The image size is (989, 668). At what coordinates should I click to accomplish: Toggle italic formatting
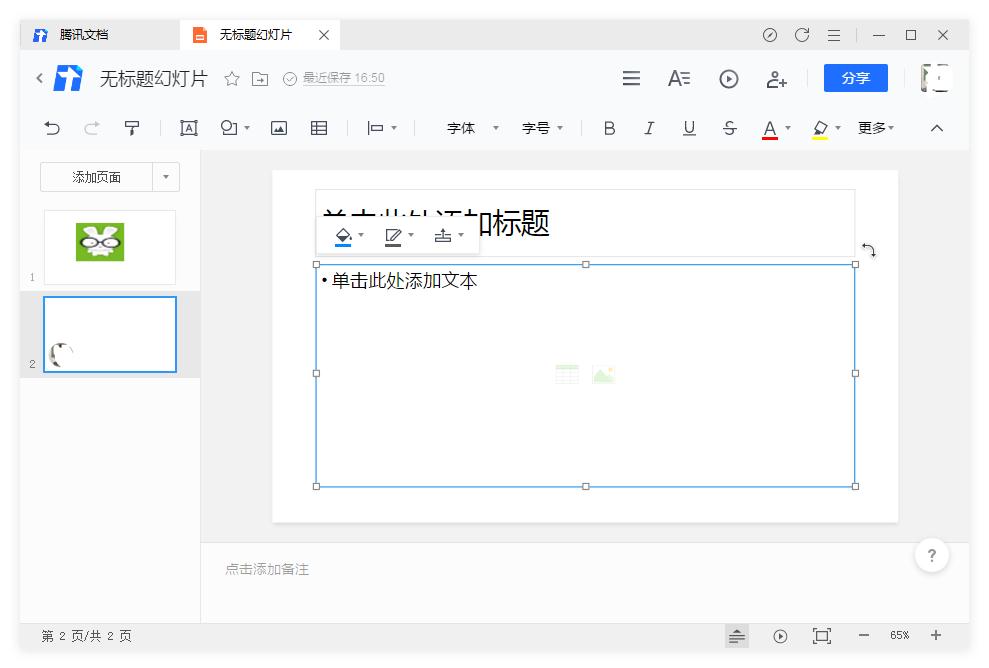point(649,129)
